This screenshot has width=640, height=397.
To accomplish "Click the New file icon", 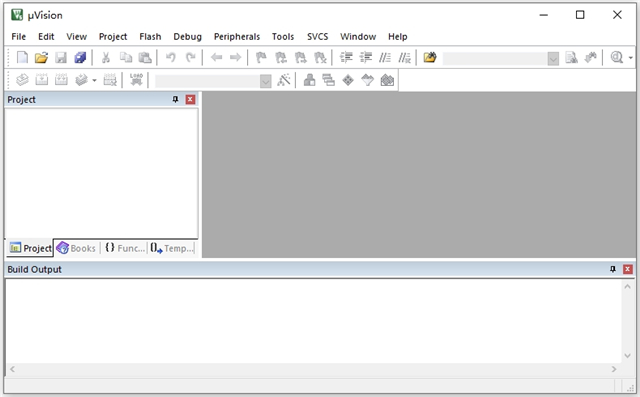I will click(x=22, y=58).
